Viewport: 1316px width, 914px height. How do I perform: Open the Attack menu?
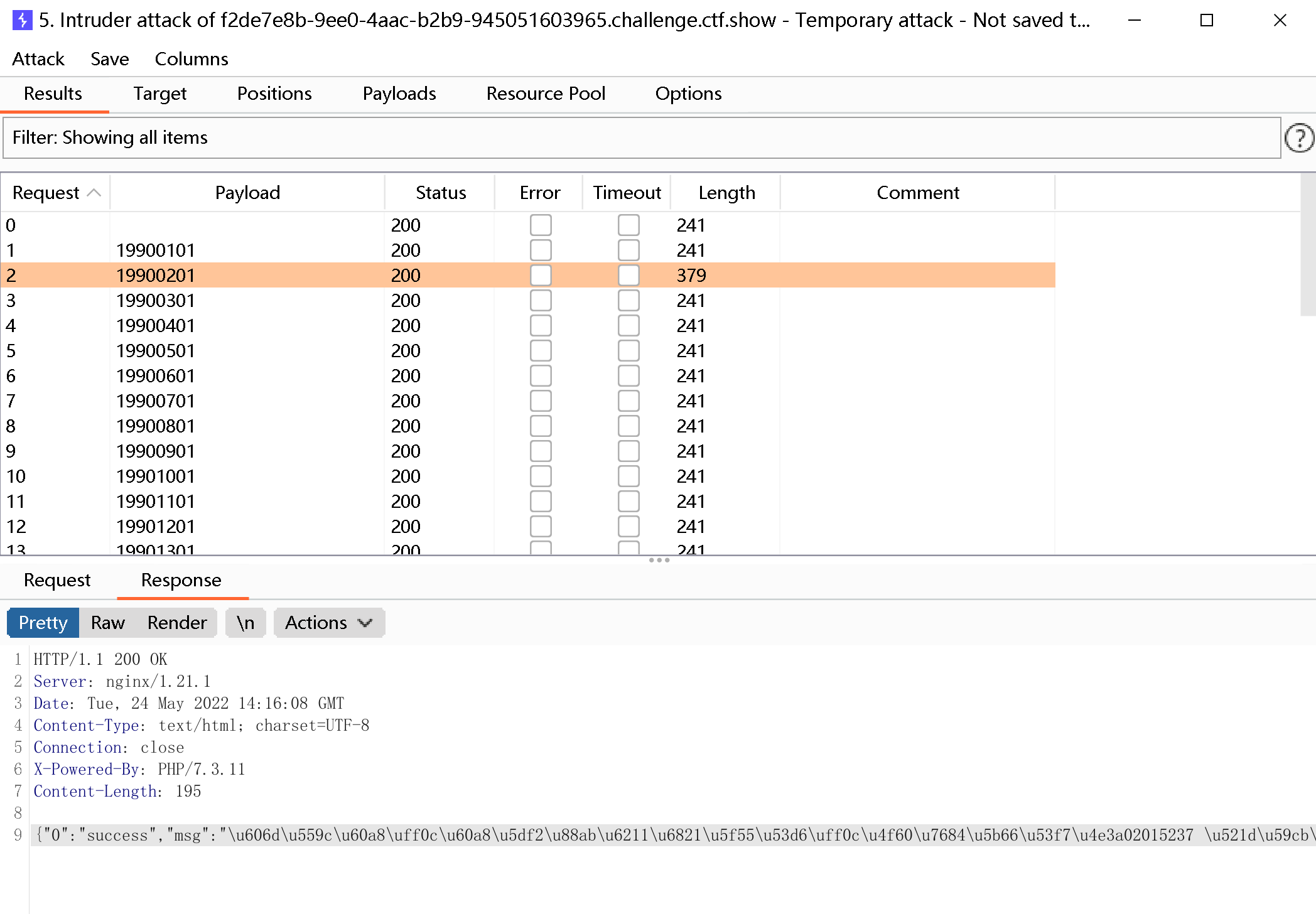[x=38, y=59]
